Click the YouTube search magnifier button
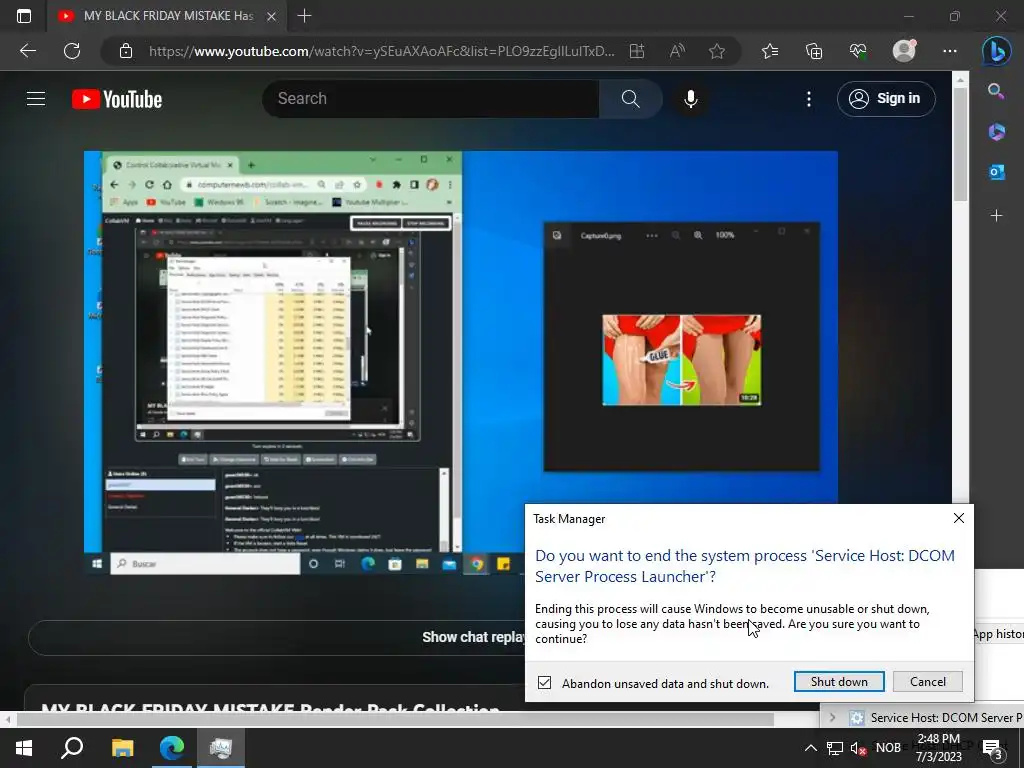Screen dimensions: 1024x768 [x=630, y=99]
